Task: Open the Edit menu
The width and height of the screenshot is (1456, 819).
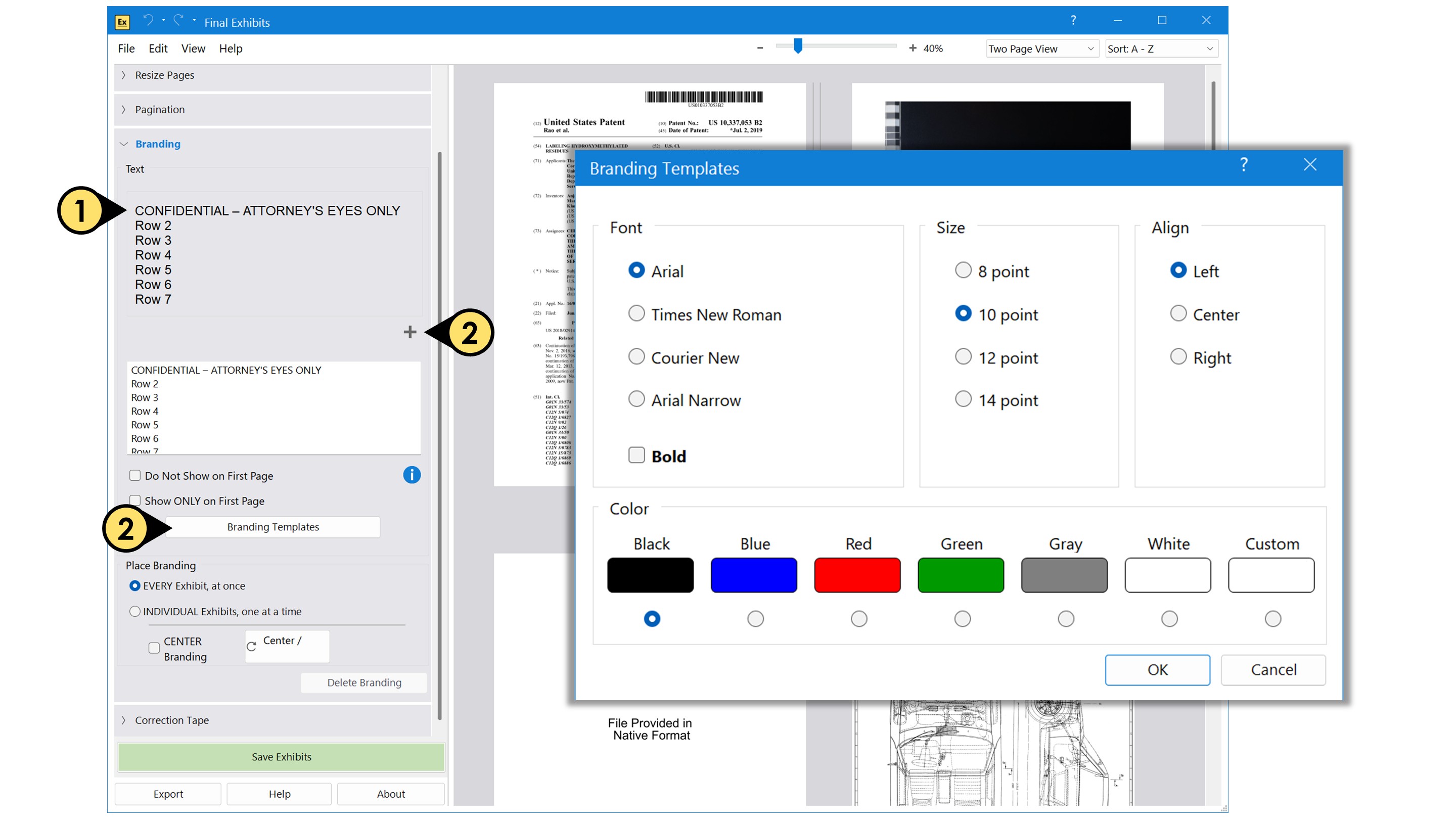Action: (x=158, y=49)
